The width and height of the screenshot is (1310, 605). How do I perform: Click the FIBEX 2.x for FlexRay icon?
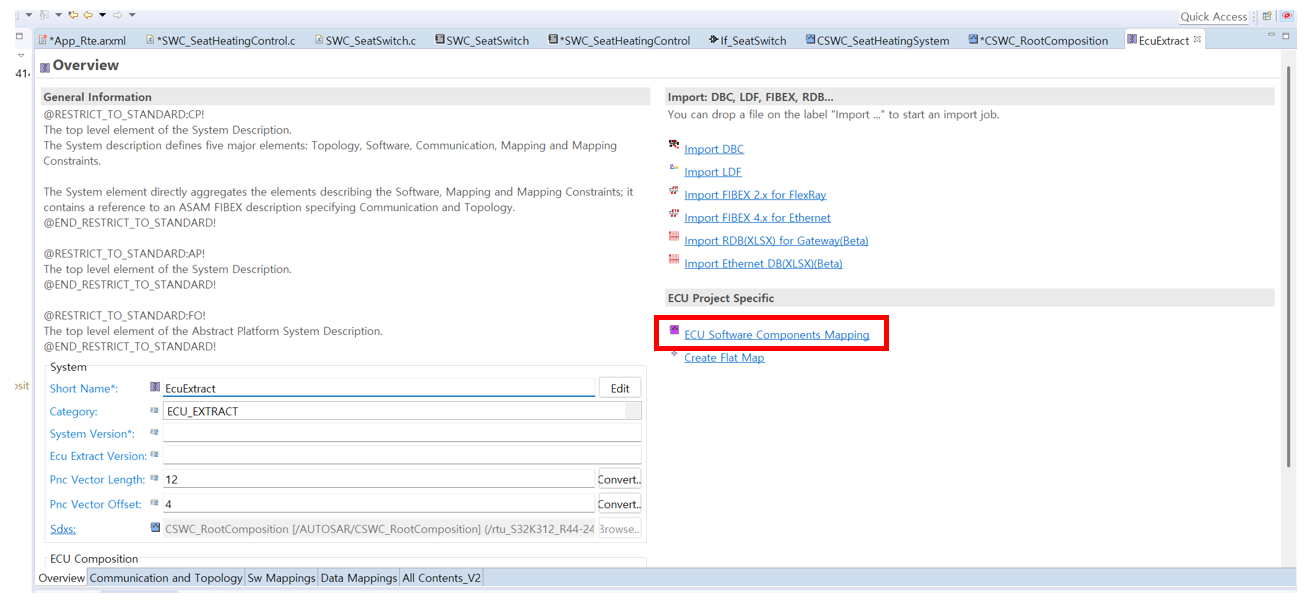(x=674, y=192)
